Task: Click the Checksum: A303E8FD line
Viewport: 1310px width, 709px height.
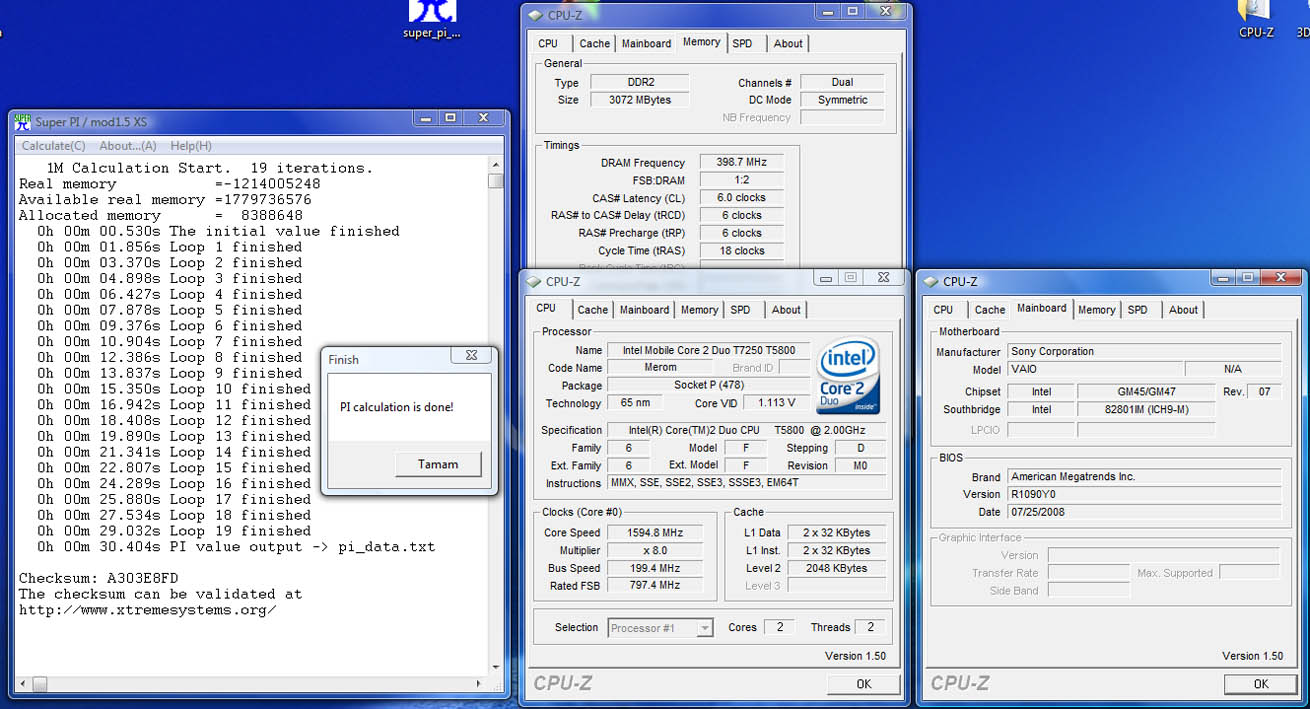Action: click(99, 578)
